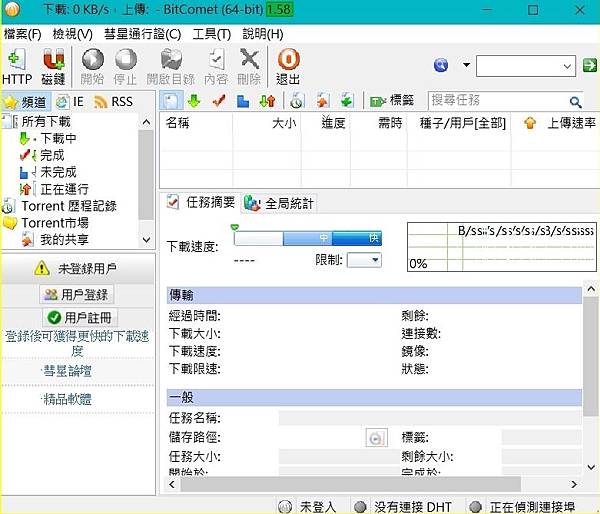
Task: Select 未完成 tree item
Action: click(58, 172)
